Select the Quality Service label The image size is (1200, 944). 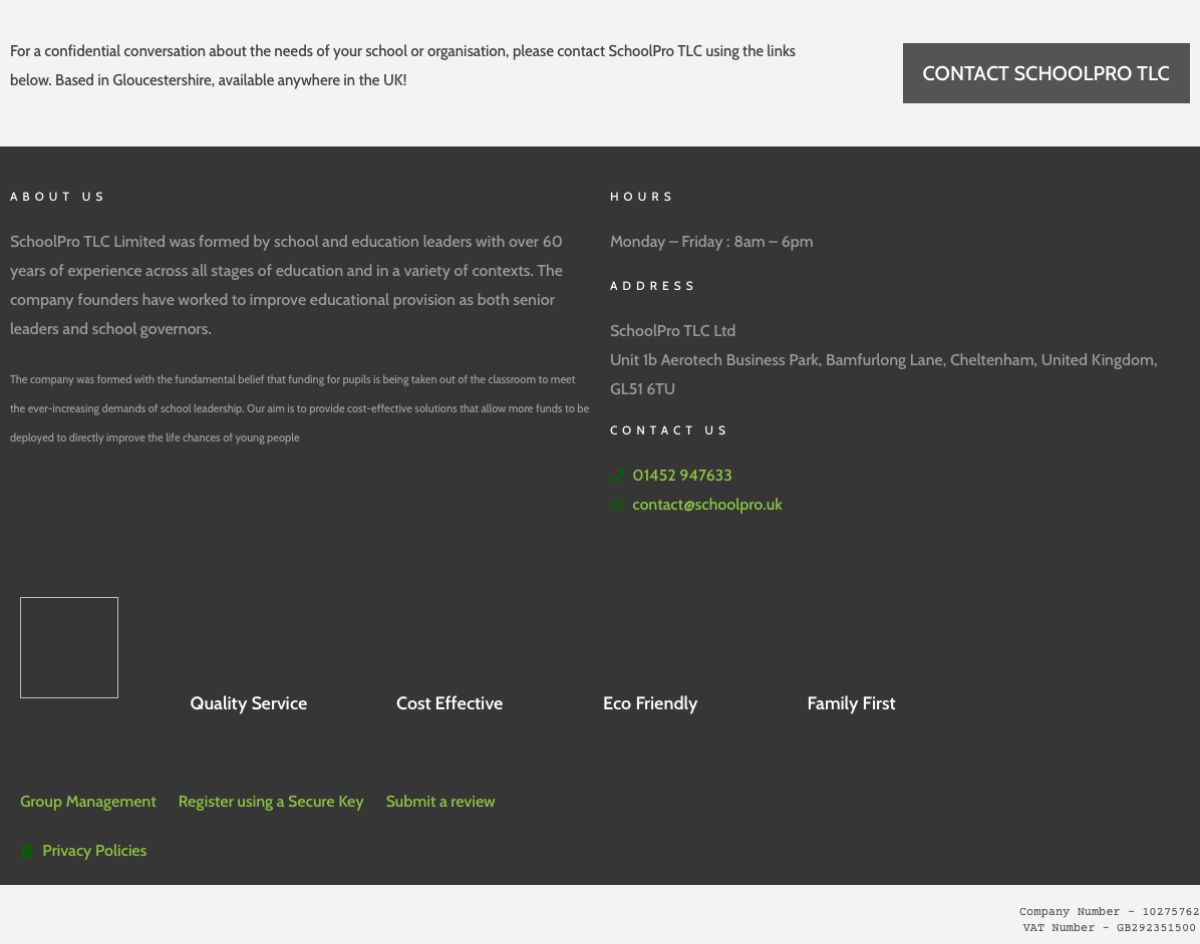(x=249, y=703)
